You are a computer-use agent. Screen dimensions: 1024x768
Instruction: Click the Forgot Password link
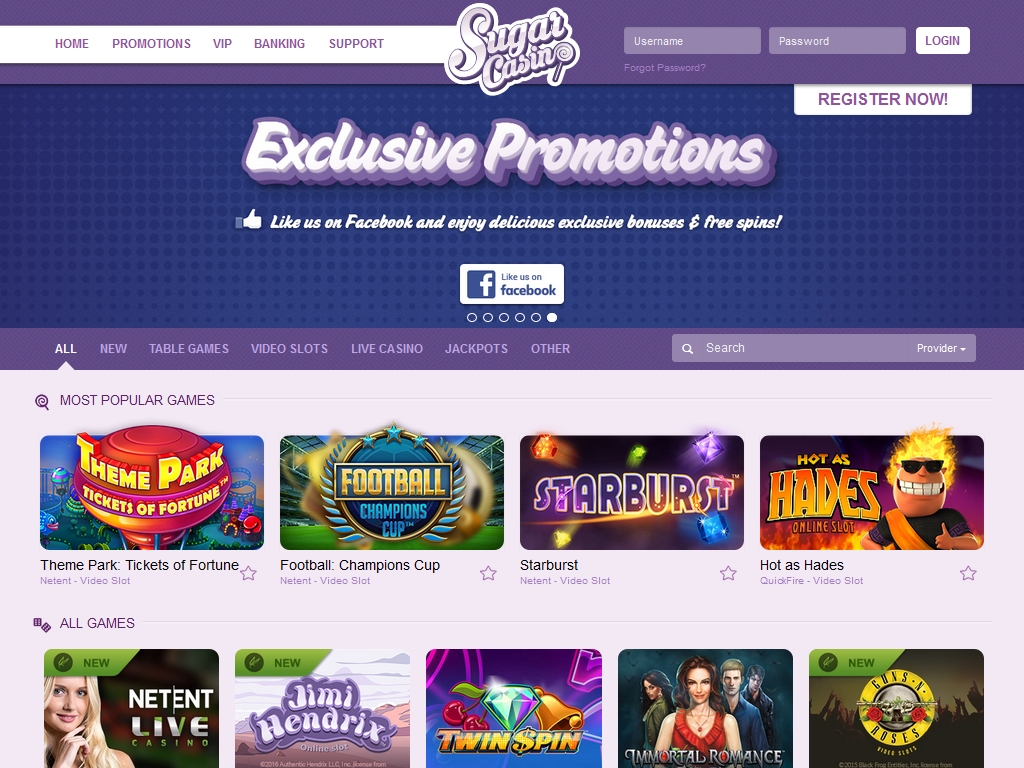665,67
